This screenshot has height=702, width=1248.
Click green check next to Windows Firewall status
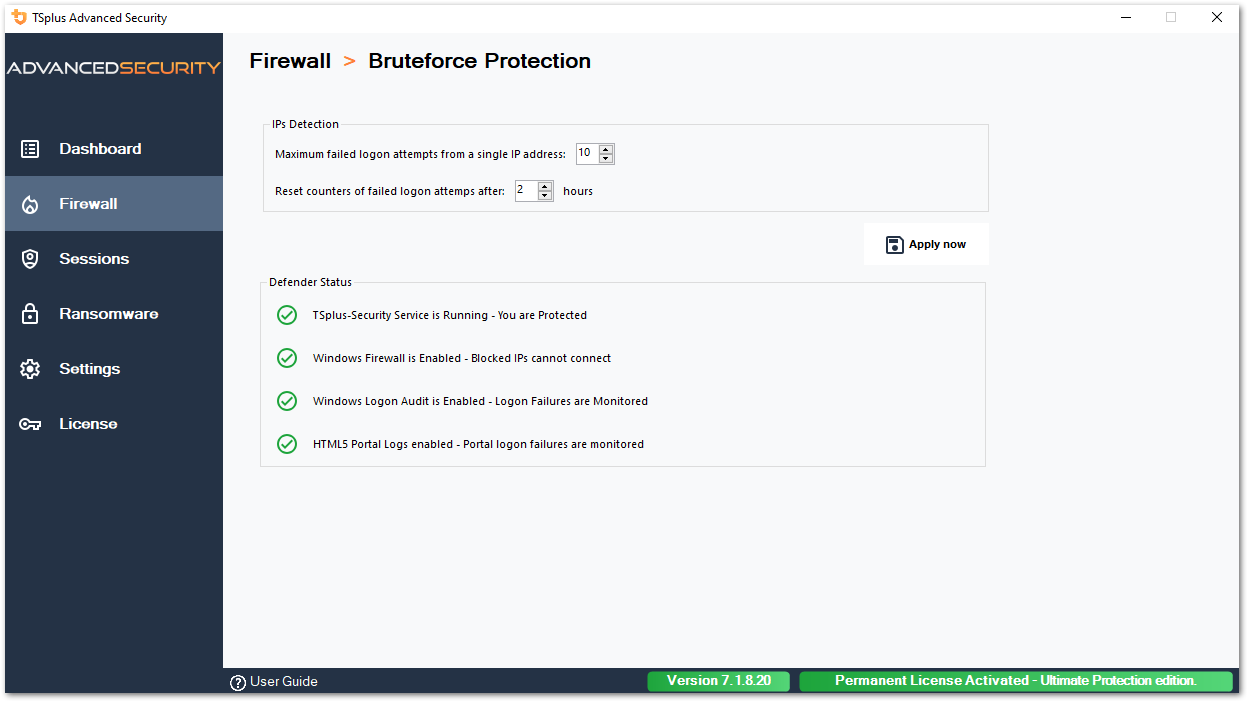(287, 358)
